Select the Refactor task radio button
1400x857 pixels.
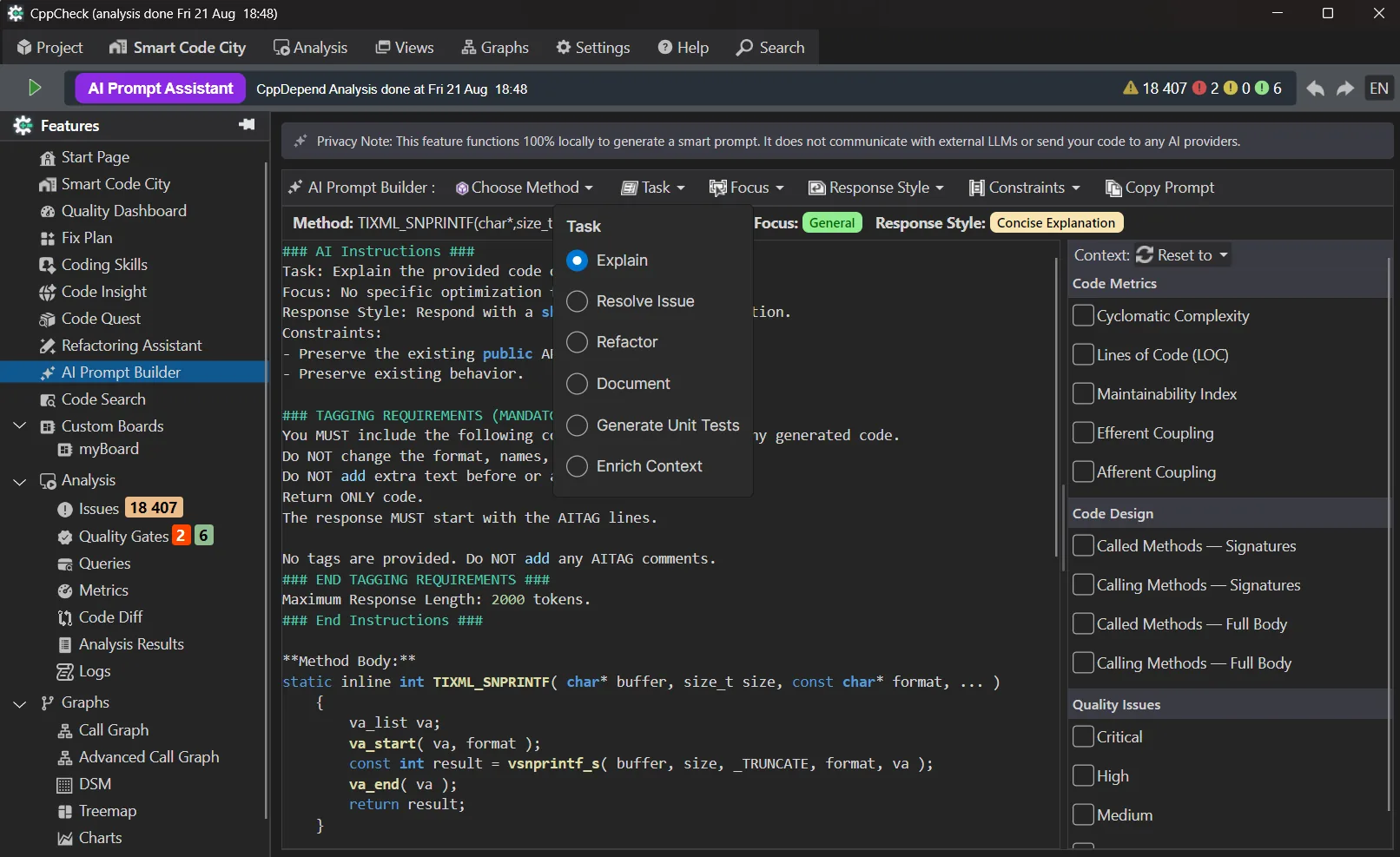pyautogui.click(x=577, y=343)
